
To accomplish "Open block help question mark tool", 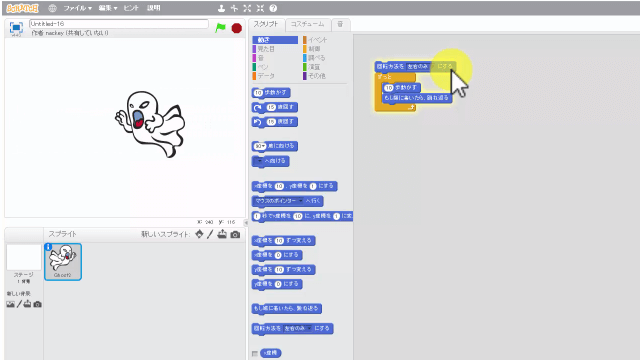I will click(x=273, y=8).
